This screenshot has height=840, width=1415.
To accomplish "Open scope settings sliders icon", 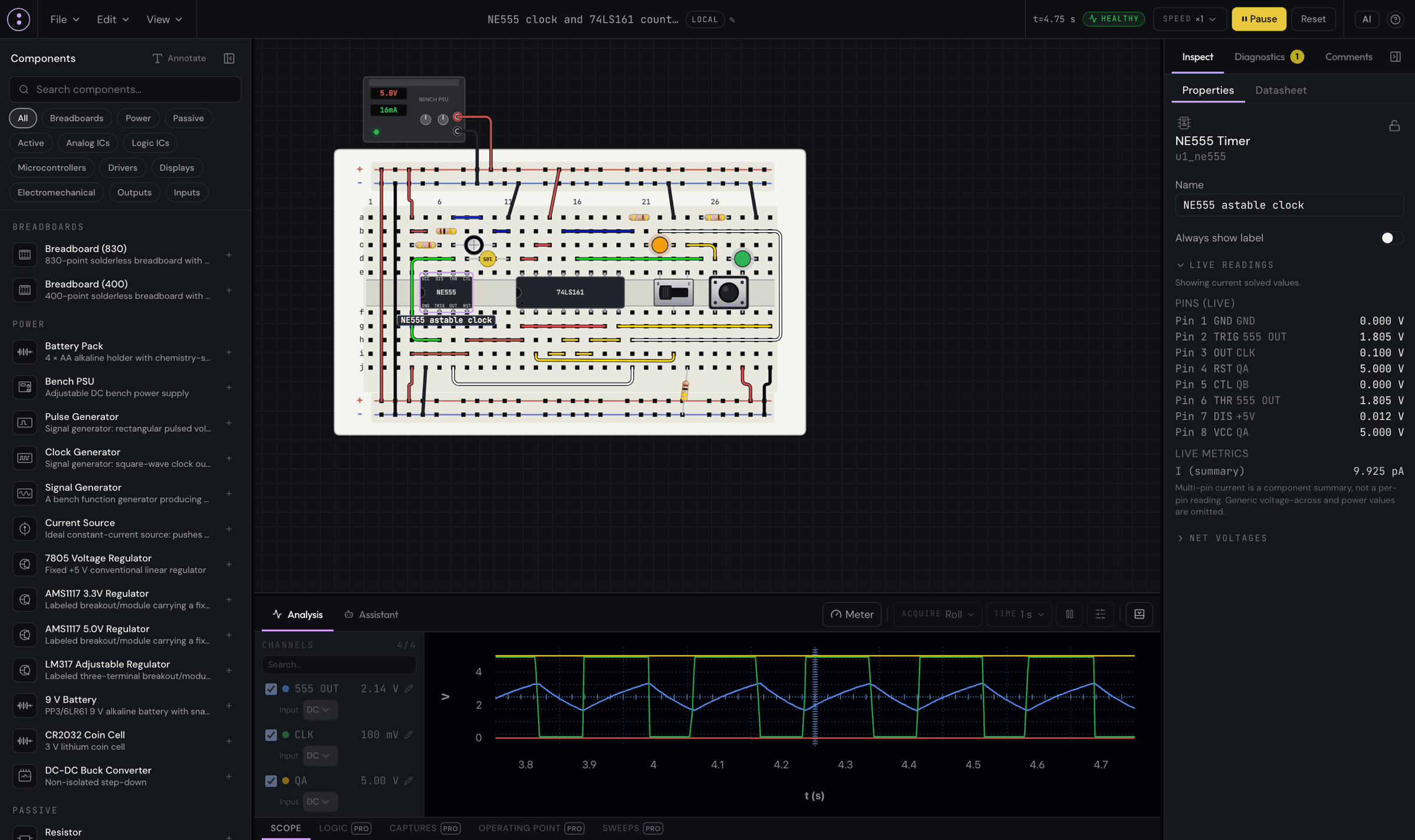I will point(1100,614).
